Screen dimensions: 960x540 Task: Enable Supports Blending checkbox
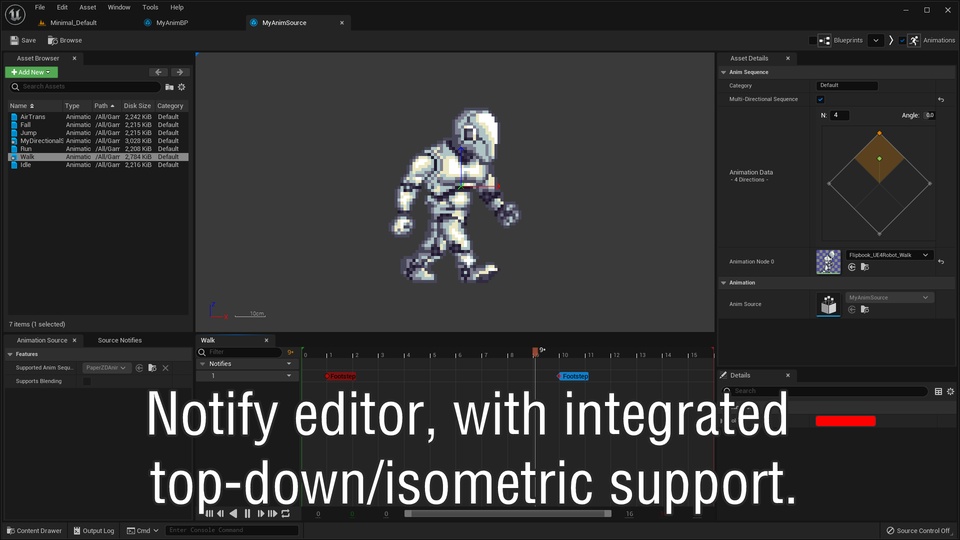tap(87, 381)
